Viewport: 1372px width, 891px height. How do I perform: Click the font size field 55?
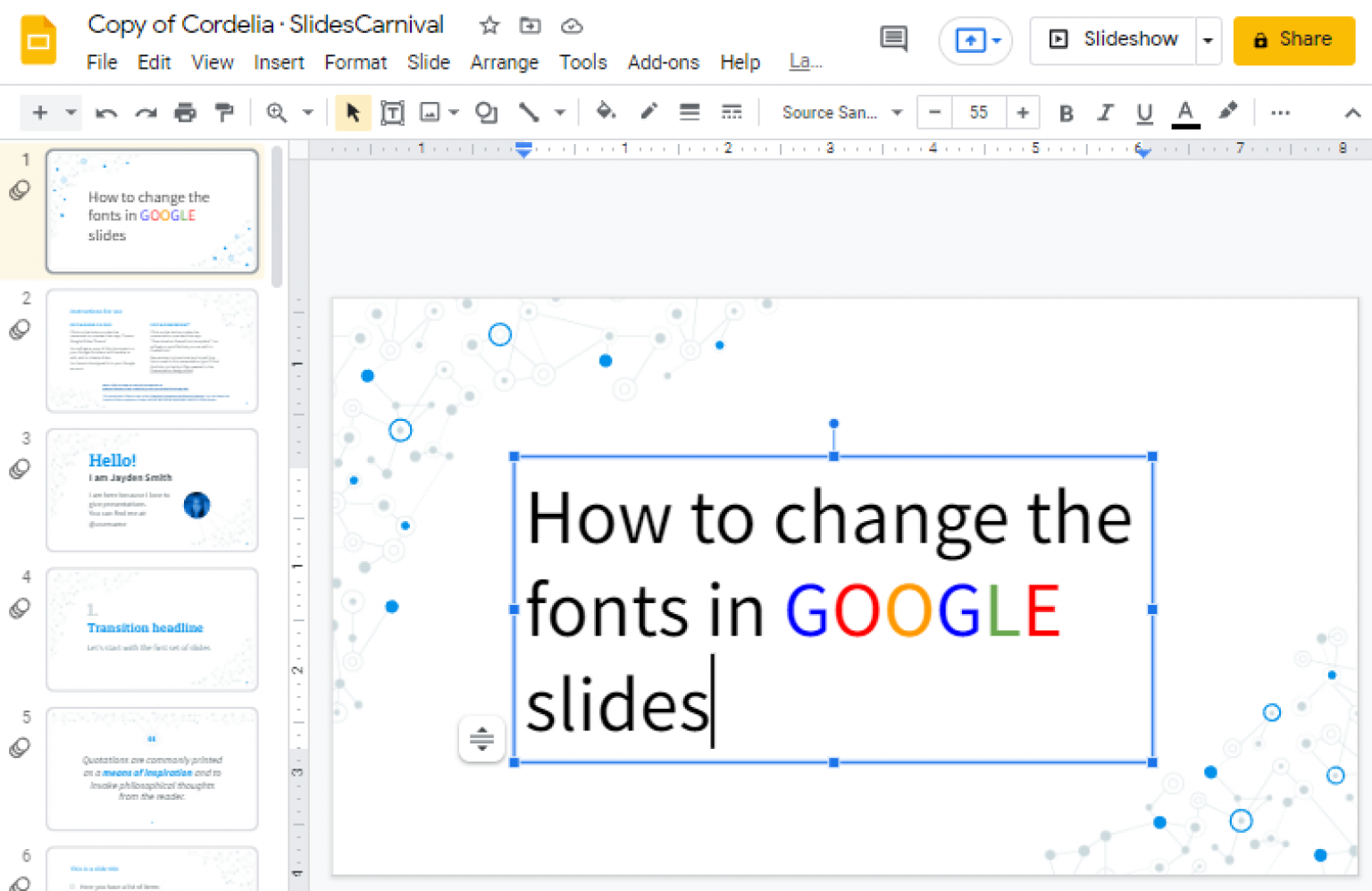point(979,113)
